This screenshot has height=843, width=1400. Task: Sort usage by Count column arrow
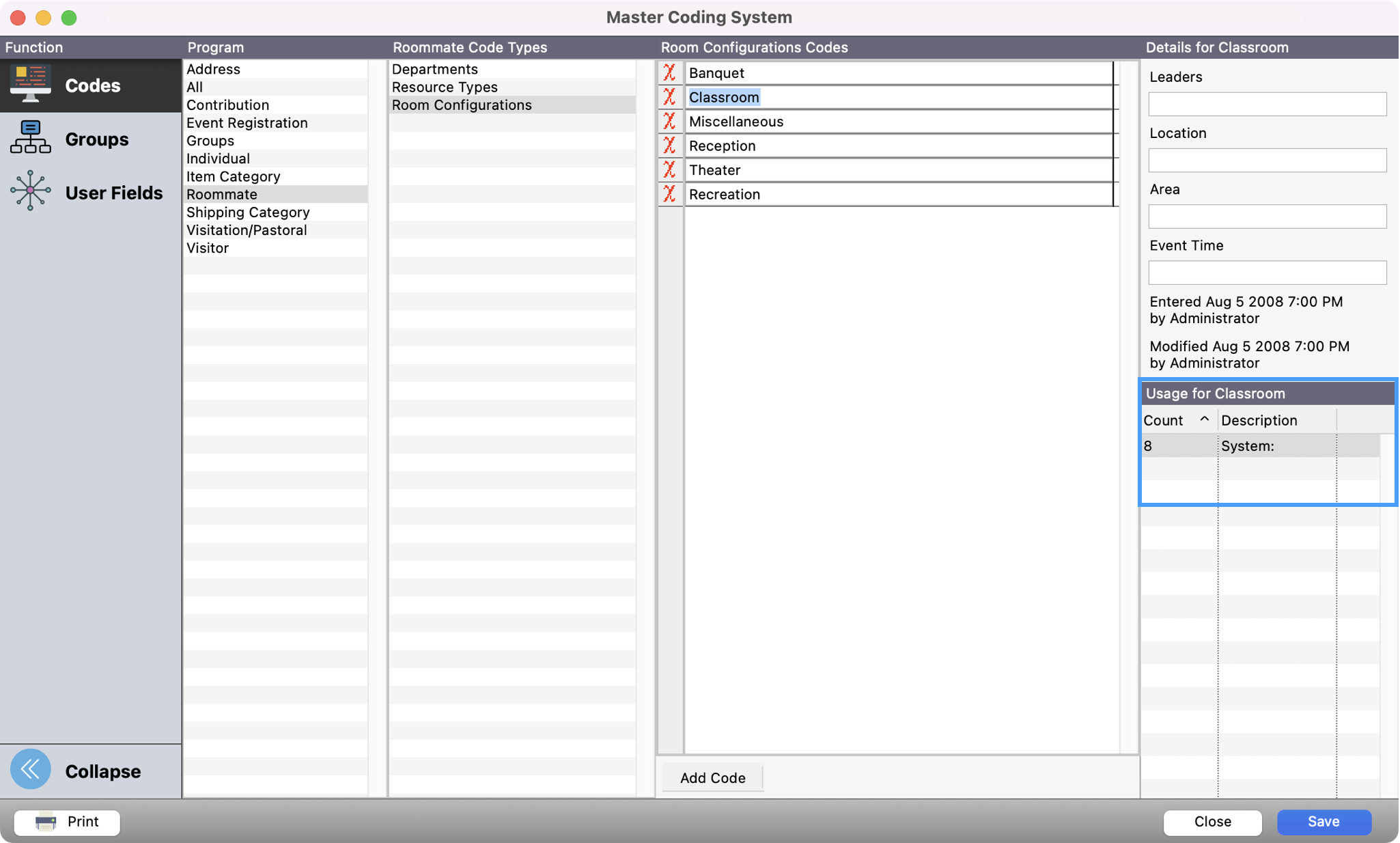[x=1204, y=419]
